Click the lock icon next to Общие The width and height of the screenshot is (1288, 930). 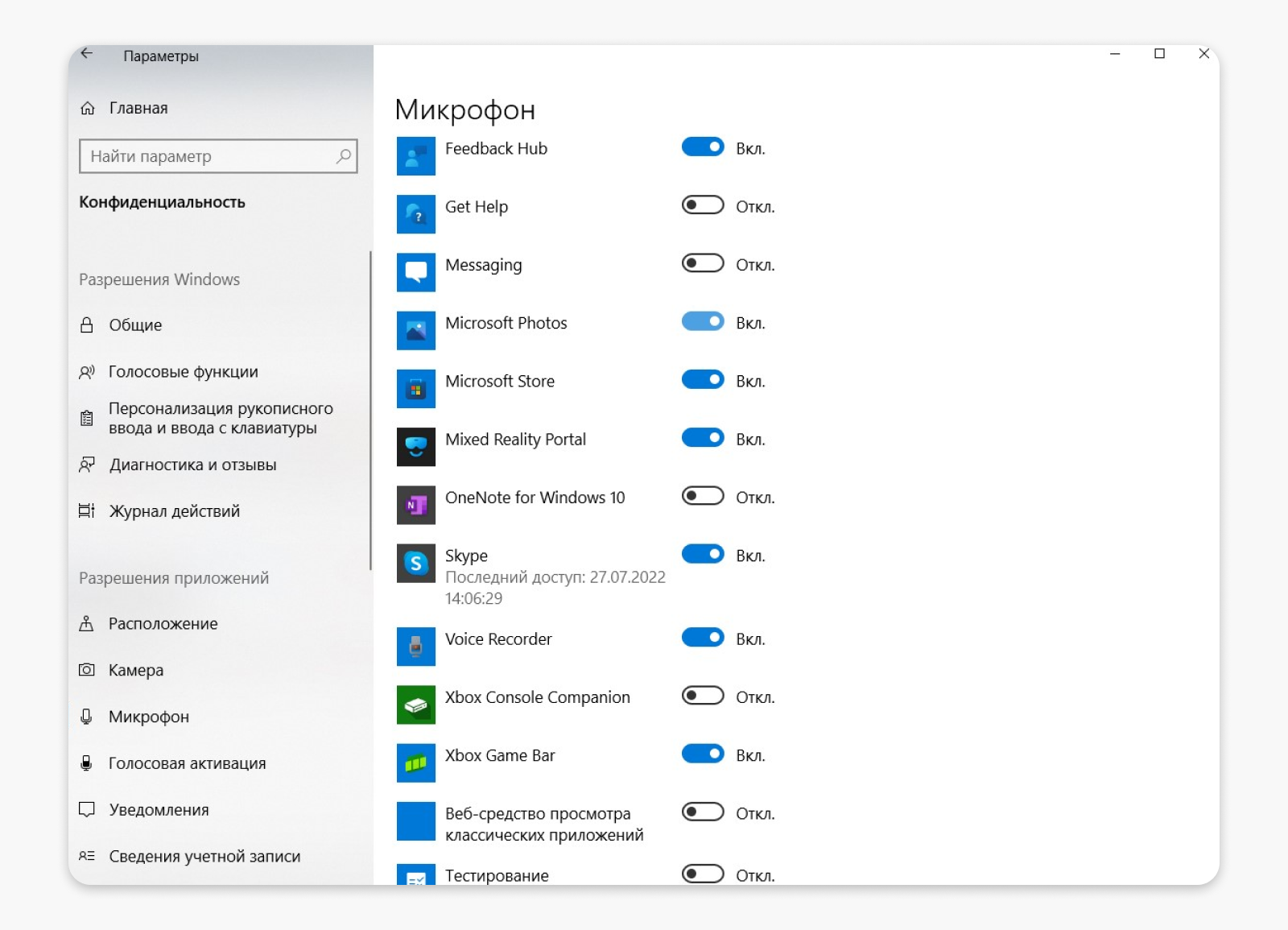[x=87, y=324]
